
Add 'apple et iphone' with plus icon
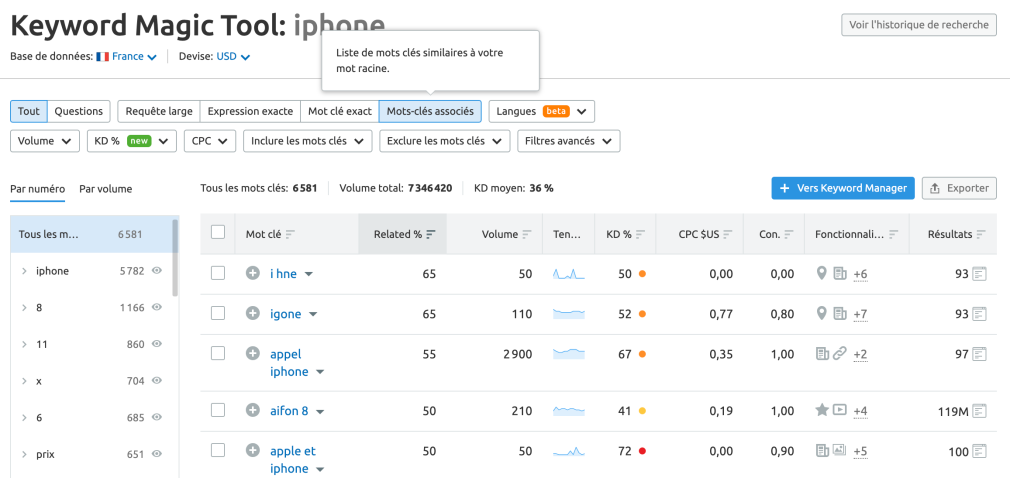(x=253, y=450)
